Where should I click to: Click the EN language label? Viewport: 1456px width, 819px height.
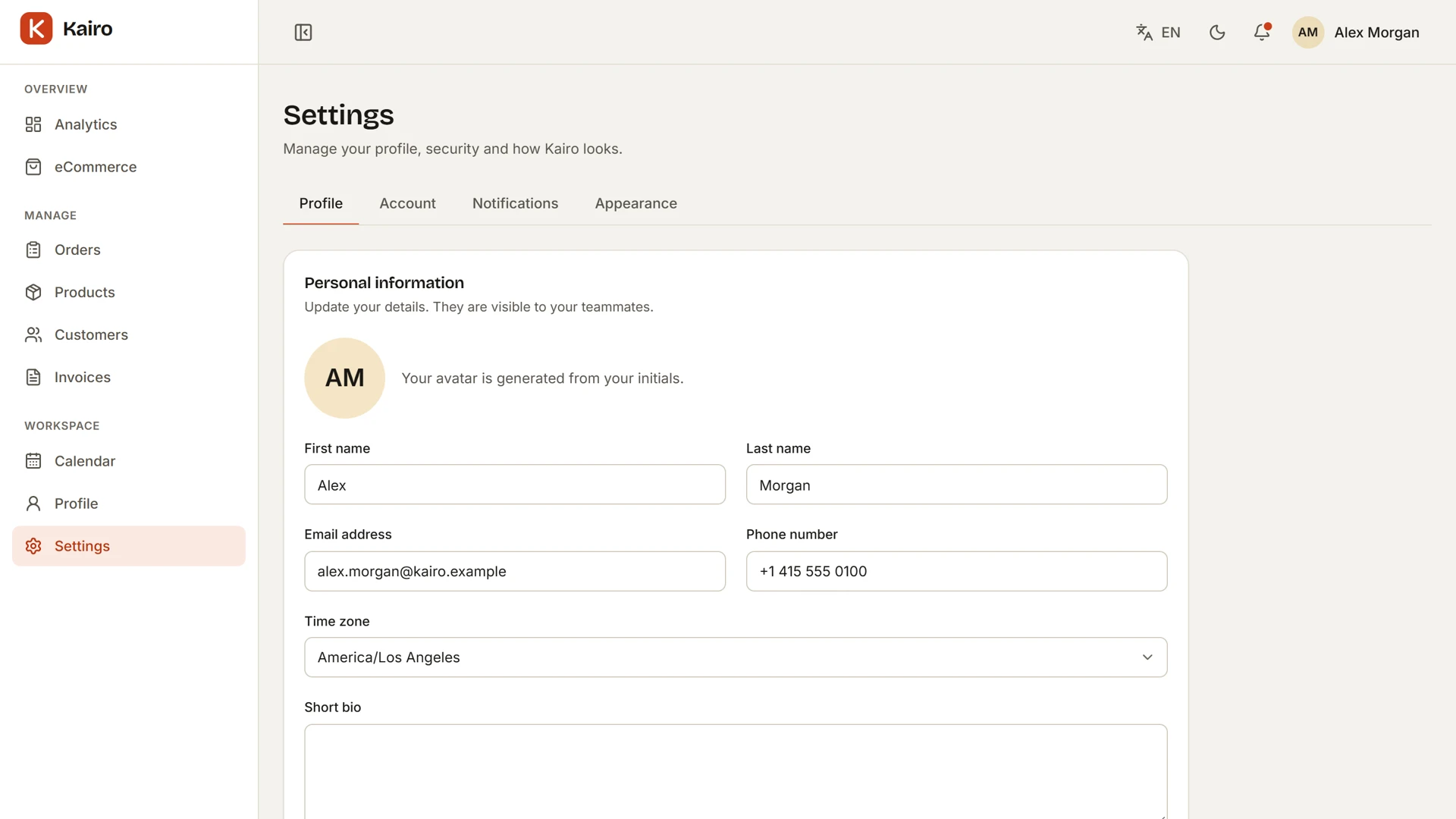[x=1171, y=33]
